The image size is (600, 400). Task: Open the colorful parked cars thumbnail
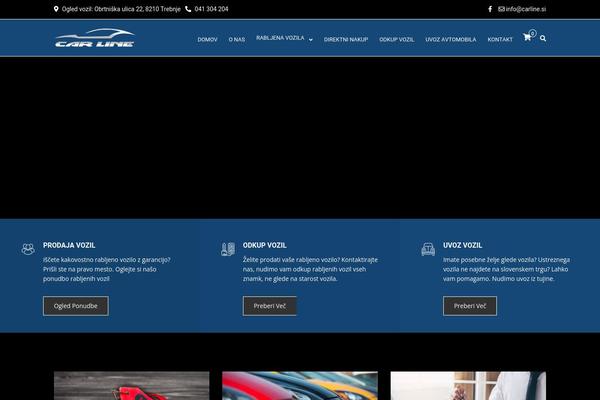(x=300, y=385)
